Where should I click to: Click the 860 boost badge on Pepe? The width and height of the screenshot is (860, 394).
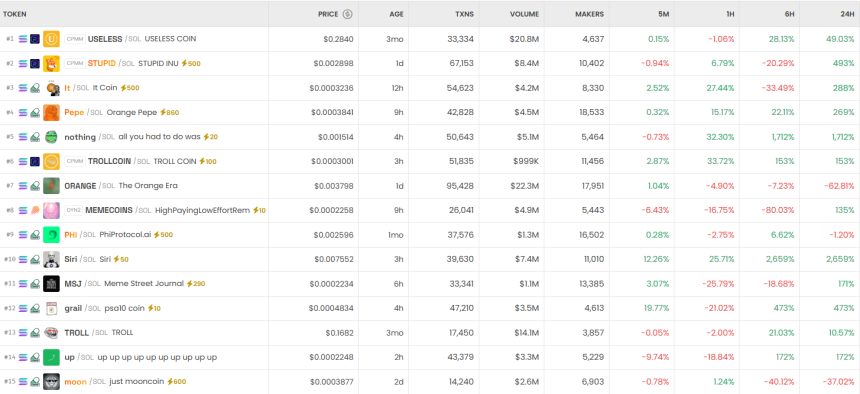pos(169,112)
